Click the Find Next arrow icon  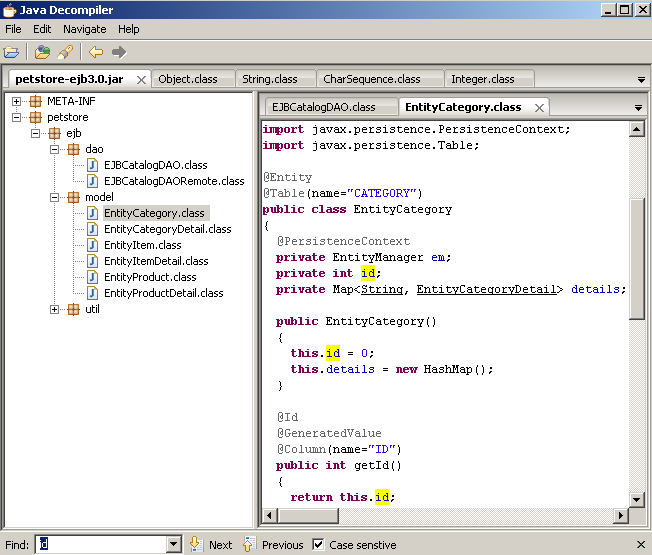click(x=196, y=545)
